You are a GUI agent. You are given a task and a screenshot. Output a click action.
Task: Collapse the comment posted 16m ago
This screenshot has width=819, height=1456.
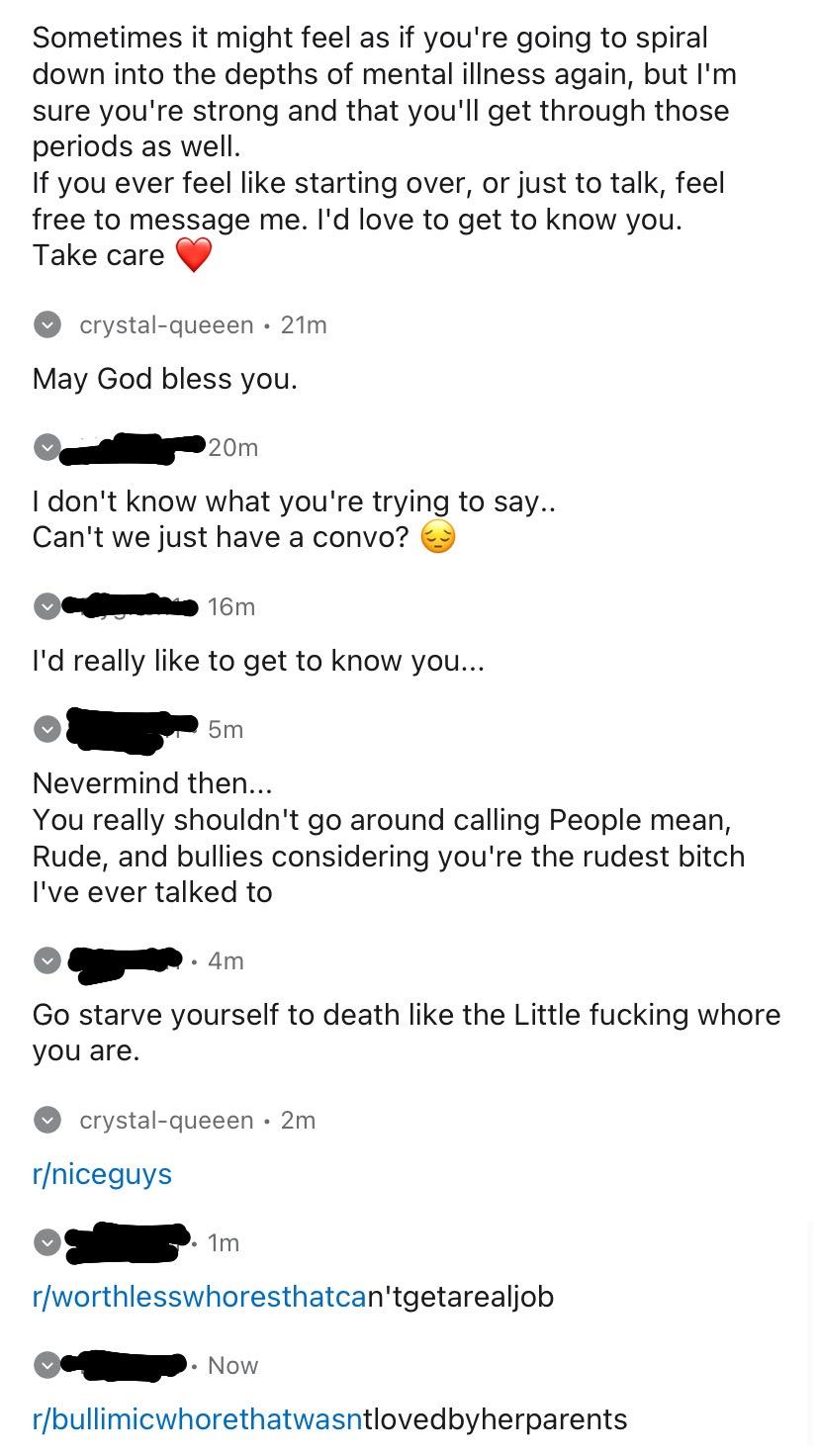(46, 606)
